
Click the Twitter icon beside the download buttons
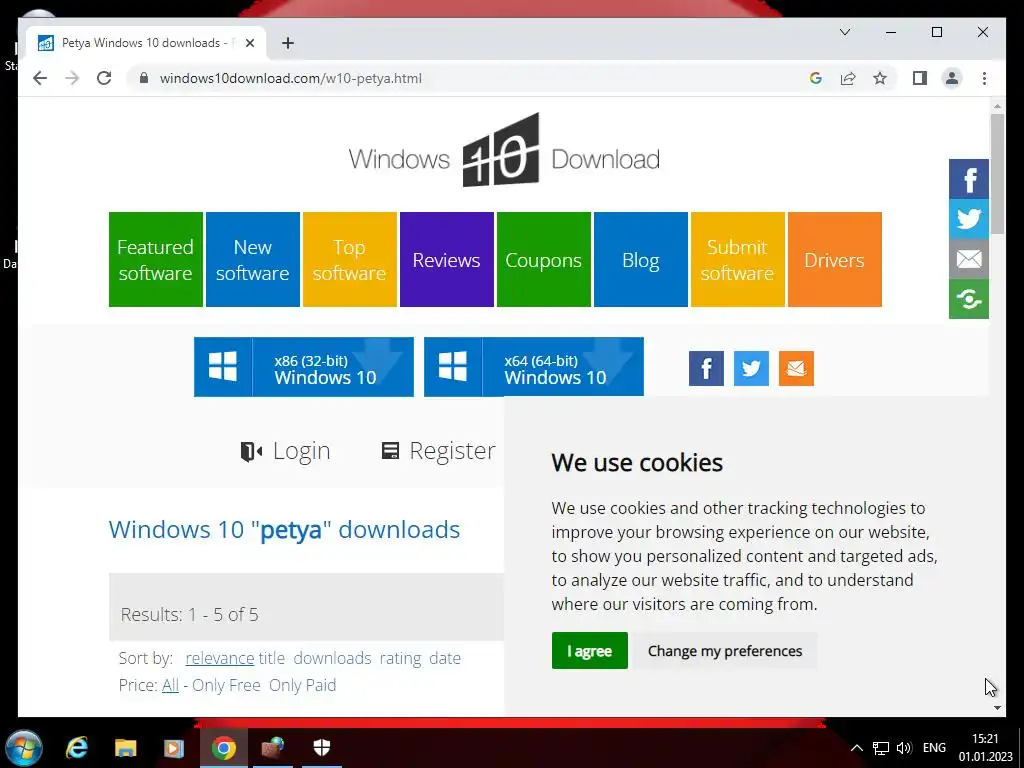click(x=751, y=368)
